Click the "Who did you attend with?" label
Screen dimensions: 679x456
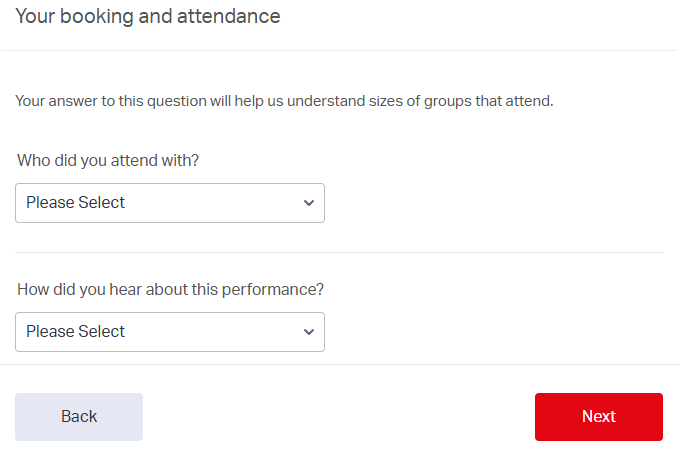tap(115, 160)
